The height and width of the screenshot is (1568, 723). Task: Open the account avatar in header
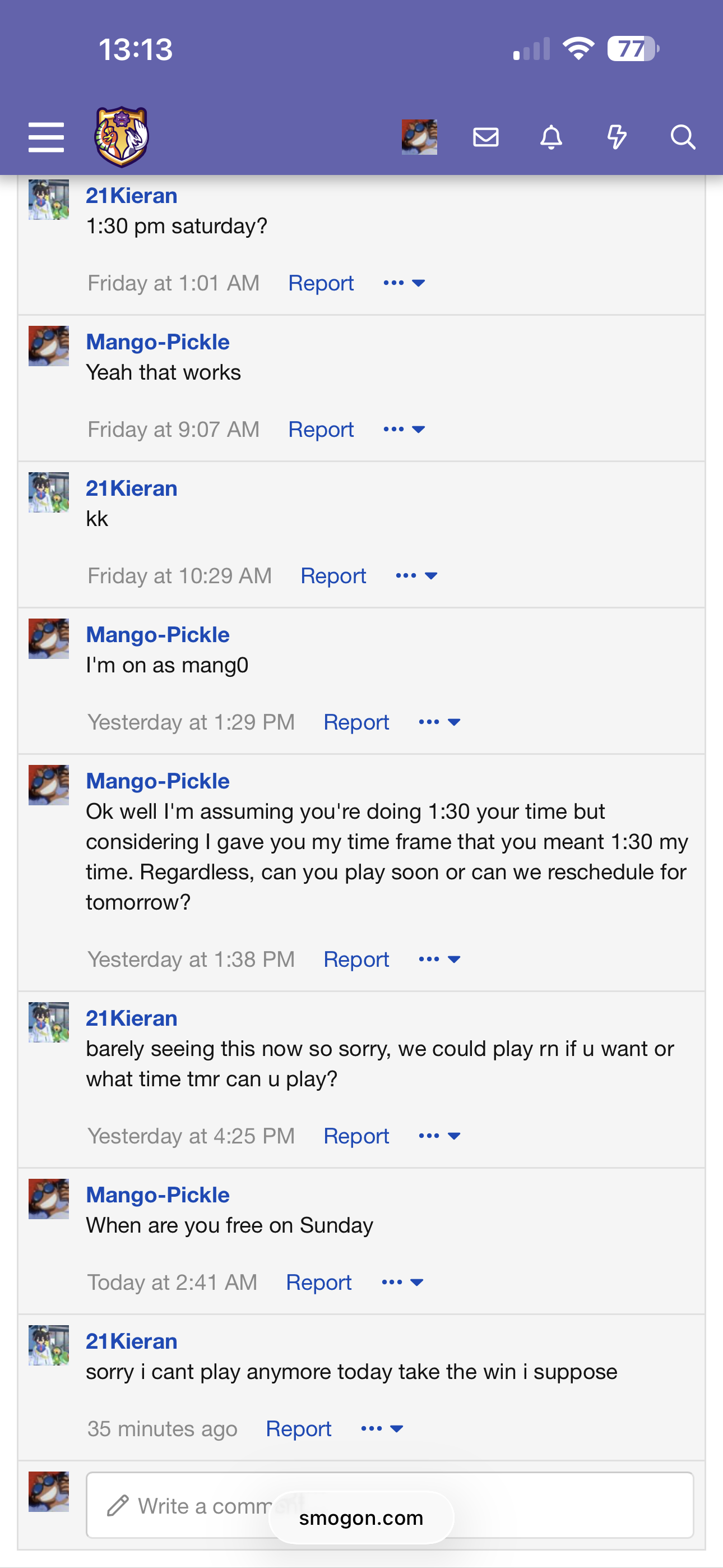tap(419, 137)
